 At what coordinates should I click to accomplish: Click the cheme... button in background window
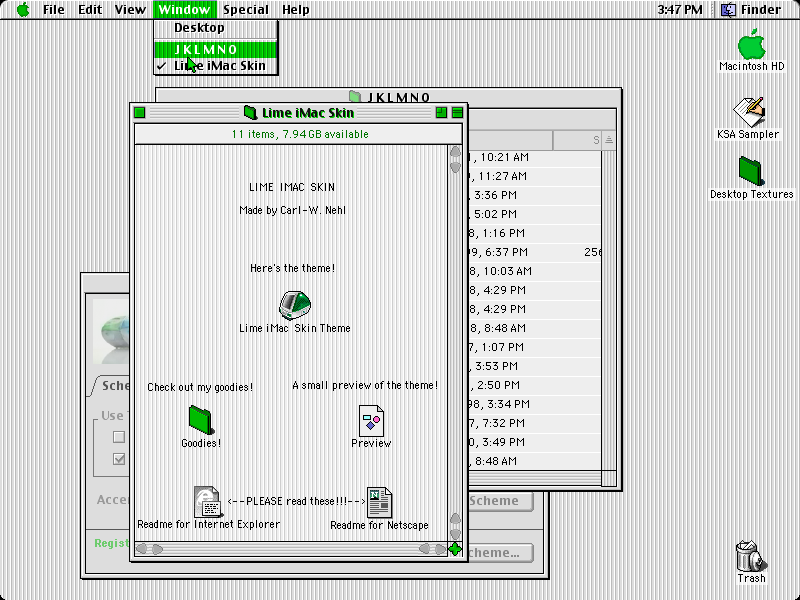pos(501,553)
